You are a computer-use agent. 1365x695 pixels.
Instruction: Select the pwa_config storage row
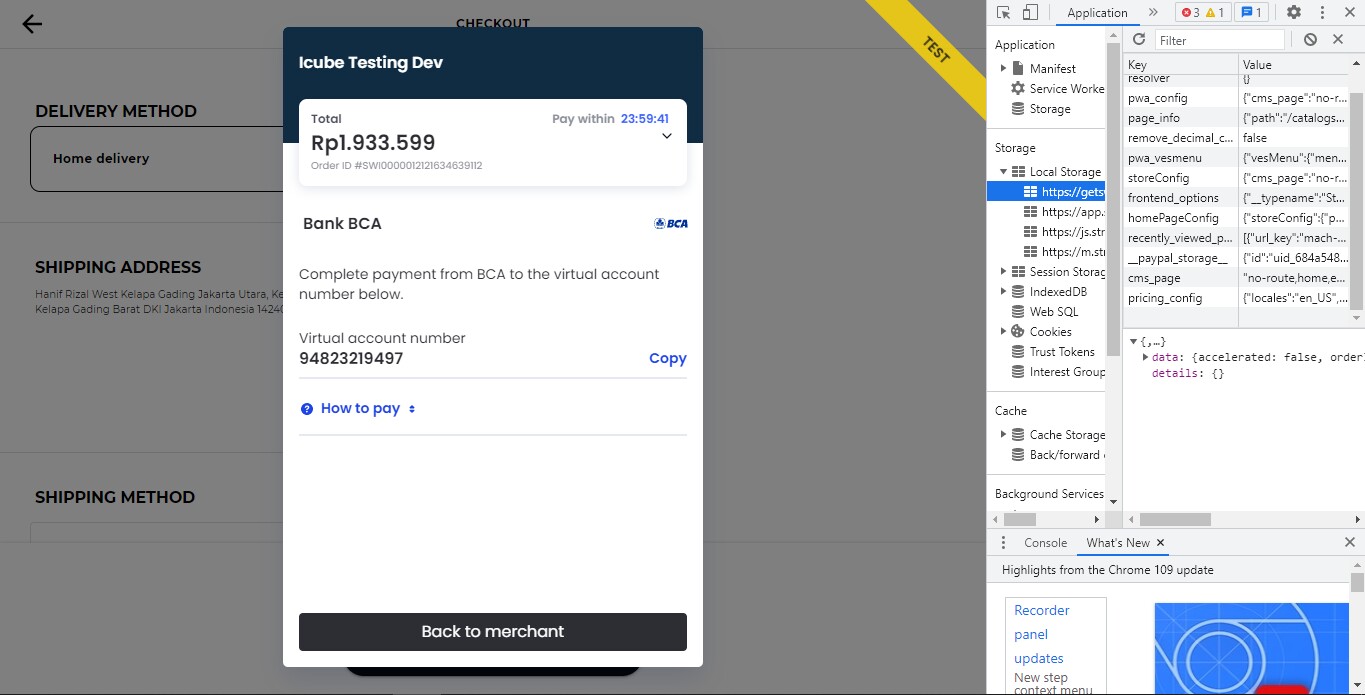click(x=1236, y=98)
